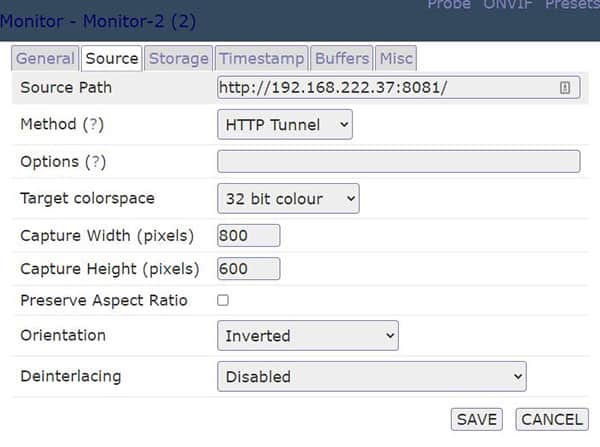Open the Timestamp tab
The width and height of the screenshot is (600, 447).
coord(262,59)
